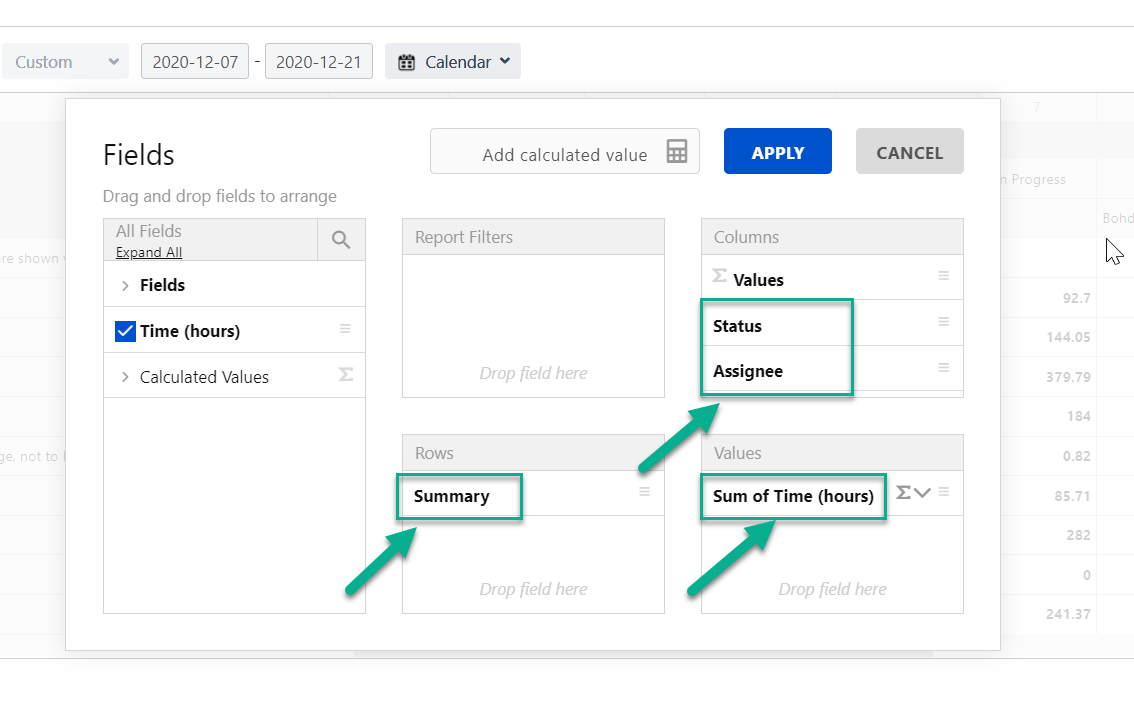1134x711 pixels.
Task: Click the calculator icon beside Add calculated value
Action: point(677,152)
